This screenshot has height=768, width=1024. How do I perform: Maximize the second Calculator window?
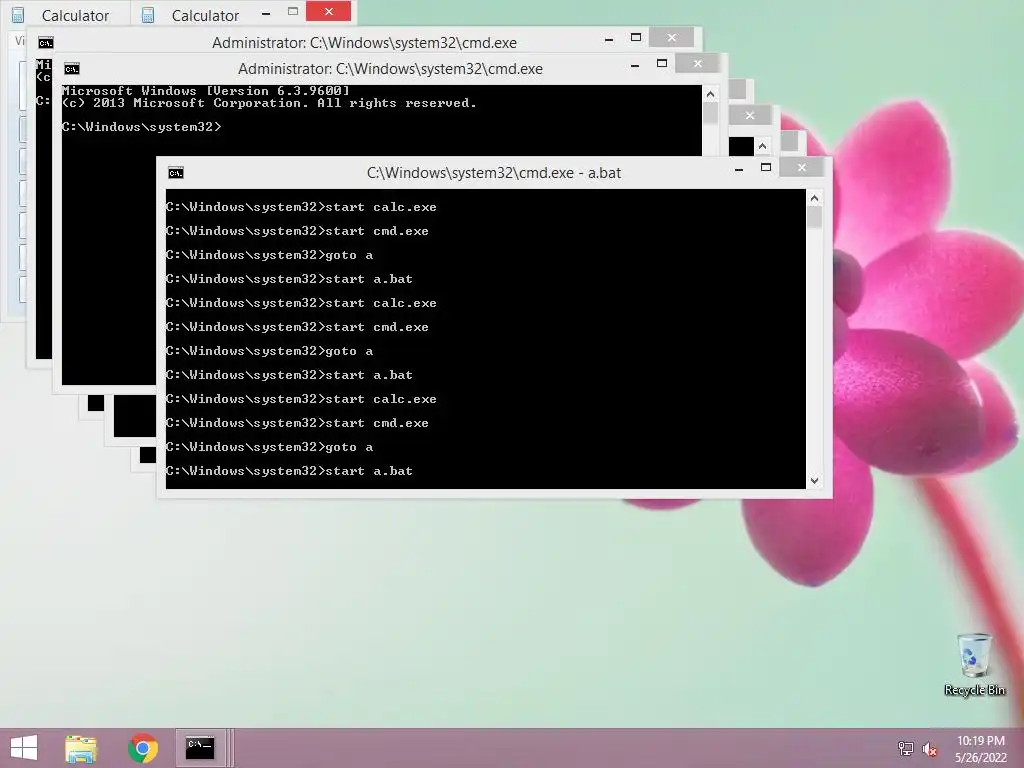(x=293, y=11)
